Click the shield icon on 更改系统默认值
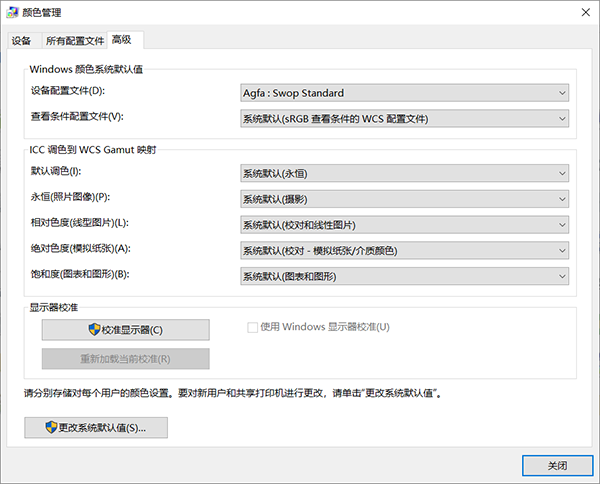 tap(51, 427)
